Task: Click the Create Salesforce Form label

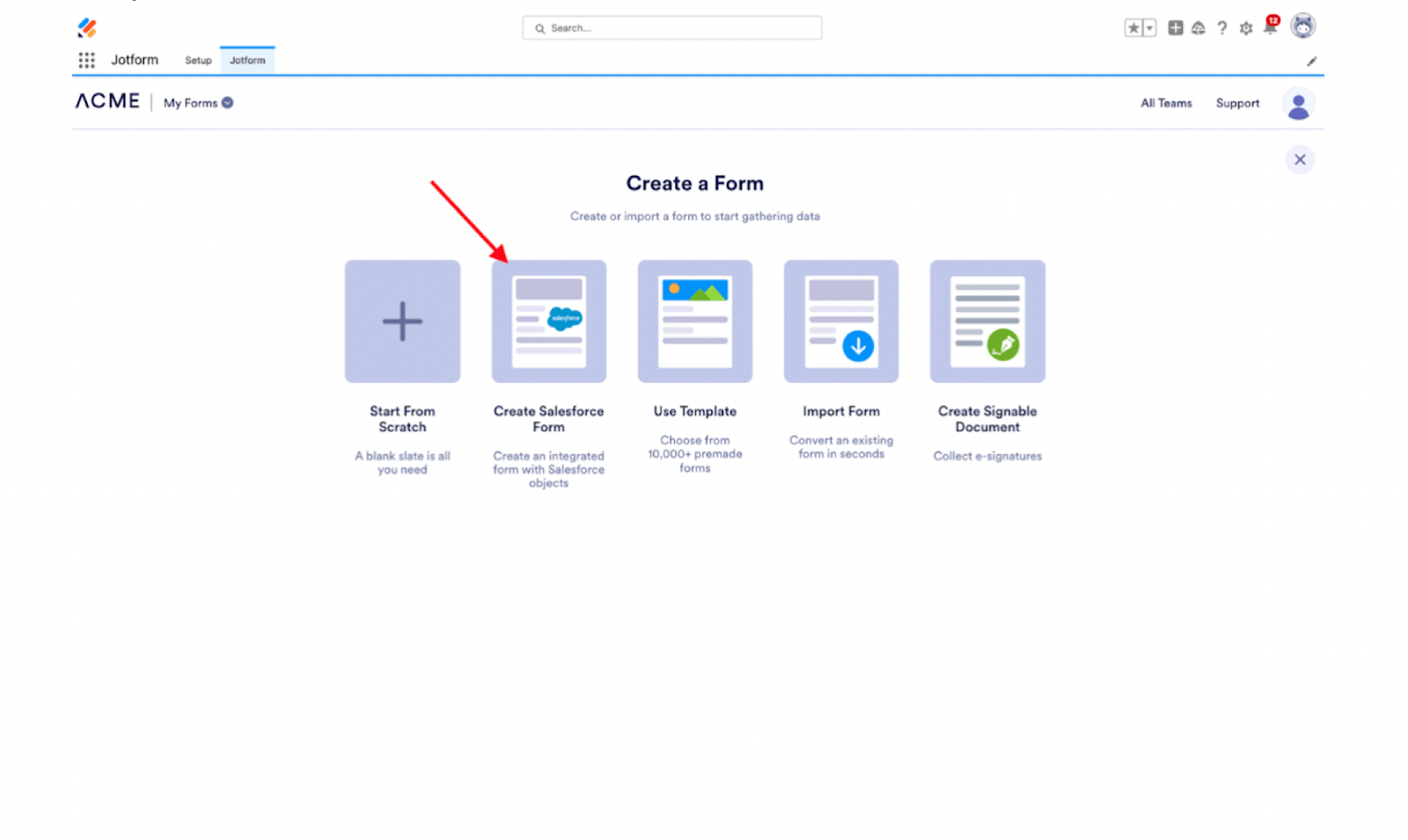Action: click(549, 419)
